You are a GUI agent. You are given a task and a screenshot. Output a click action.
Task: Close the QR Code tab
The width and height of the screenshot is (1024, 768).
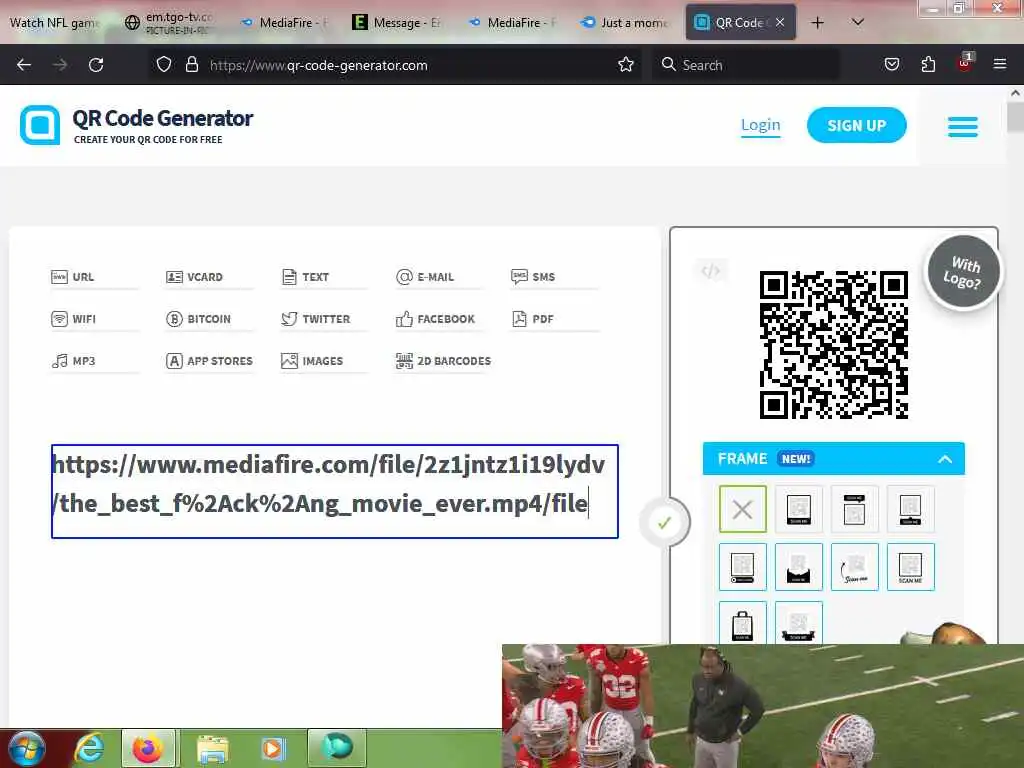tap(780, 22)
